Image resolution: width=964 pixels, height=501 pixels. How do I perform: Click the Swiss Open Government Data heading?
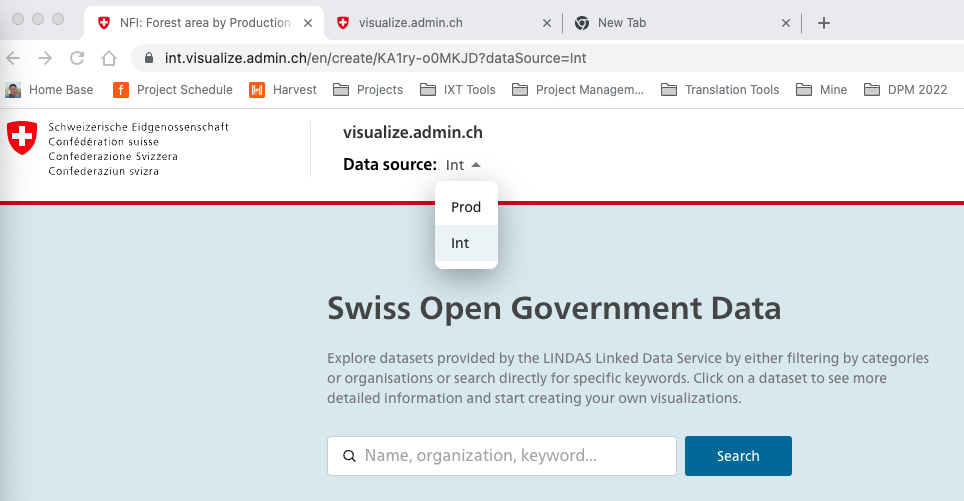click(554, 309)
